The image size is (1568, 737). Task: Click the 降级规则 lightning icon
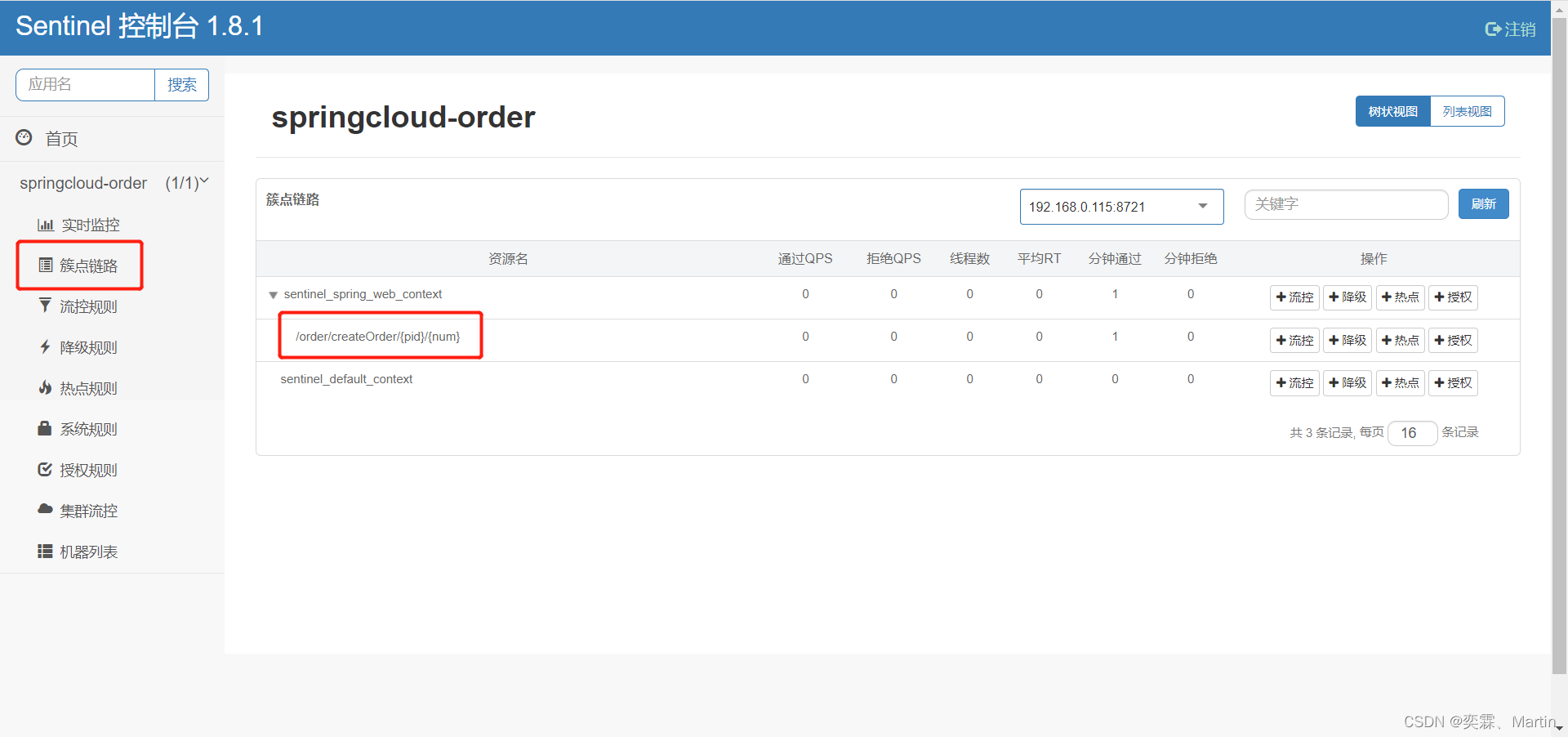tap(45, 346)
